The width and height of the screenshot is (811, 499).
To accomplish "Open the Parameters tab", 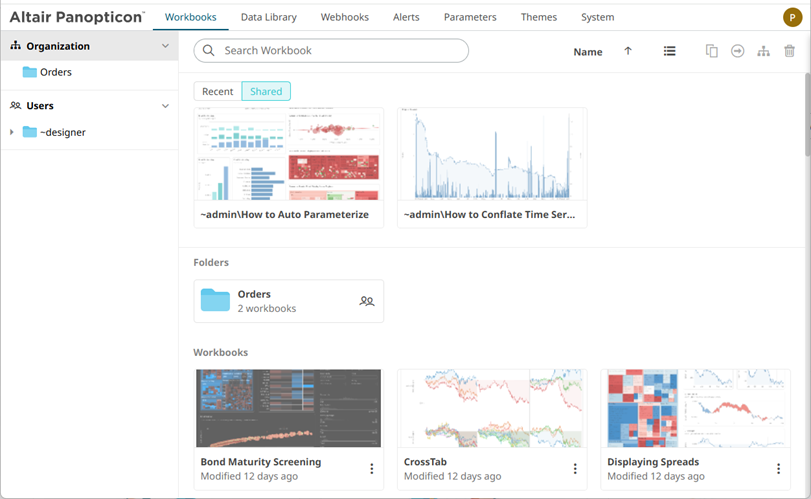I will pyautogui.click(x=470, y=17).
